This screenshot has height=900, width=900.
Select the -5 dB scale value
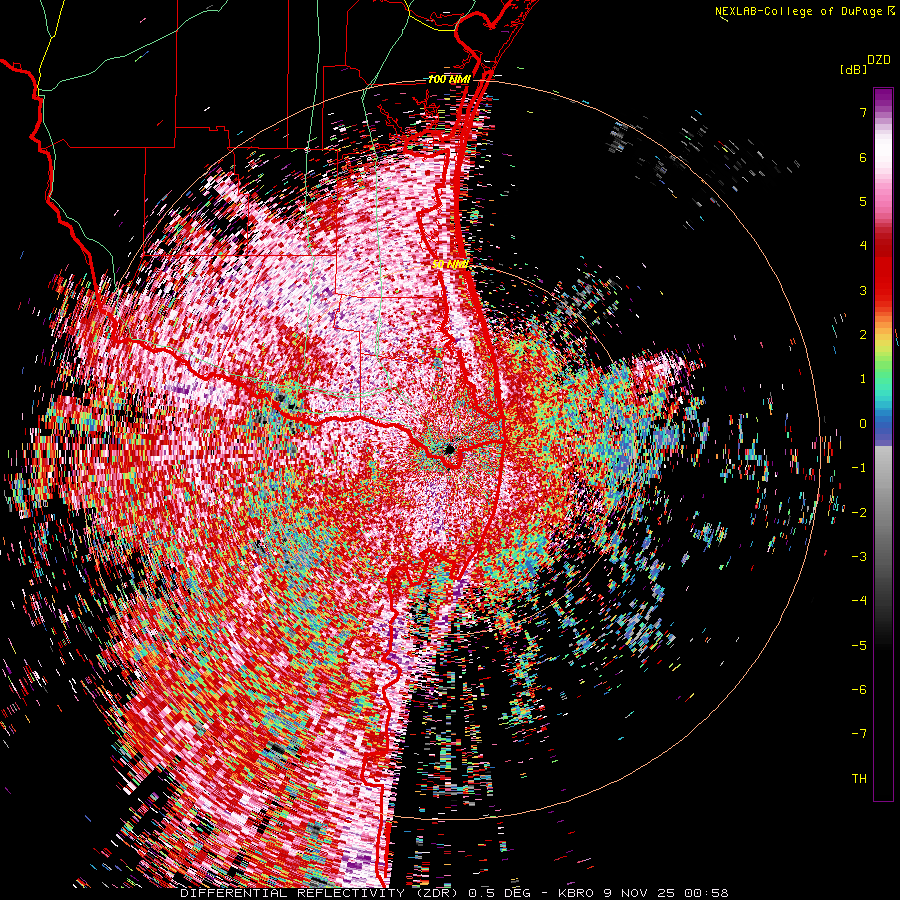coord(859,646)
